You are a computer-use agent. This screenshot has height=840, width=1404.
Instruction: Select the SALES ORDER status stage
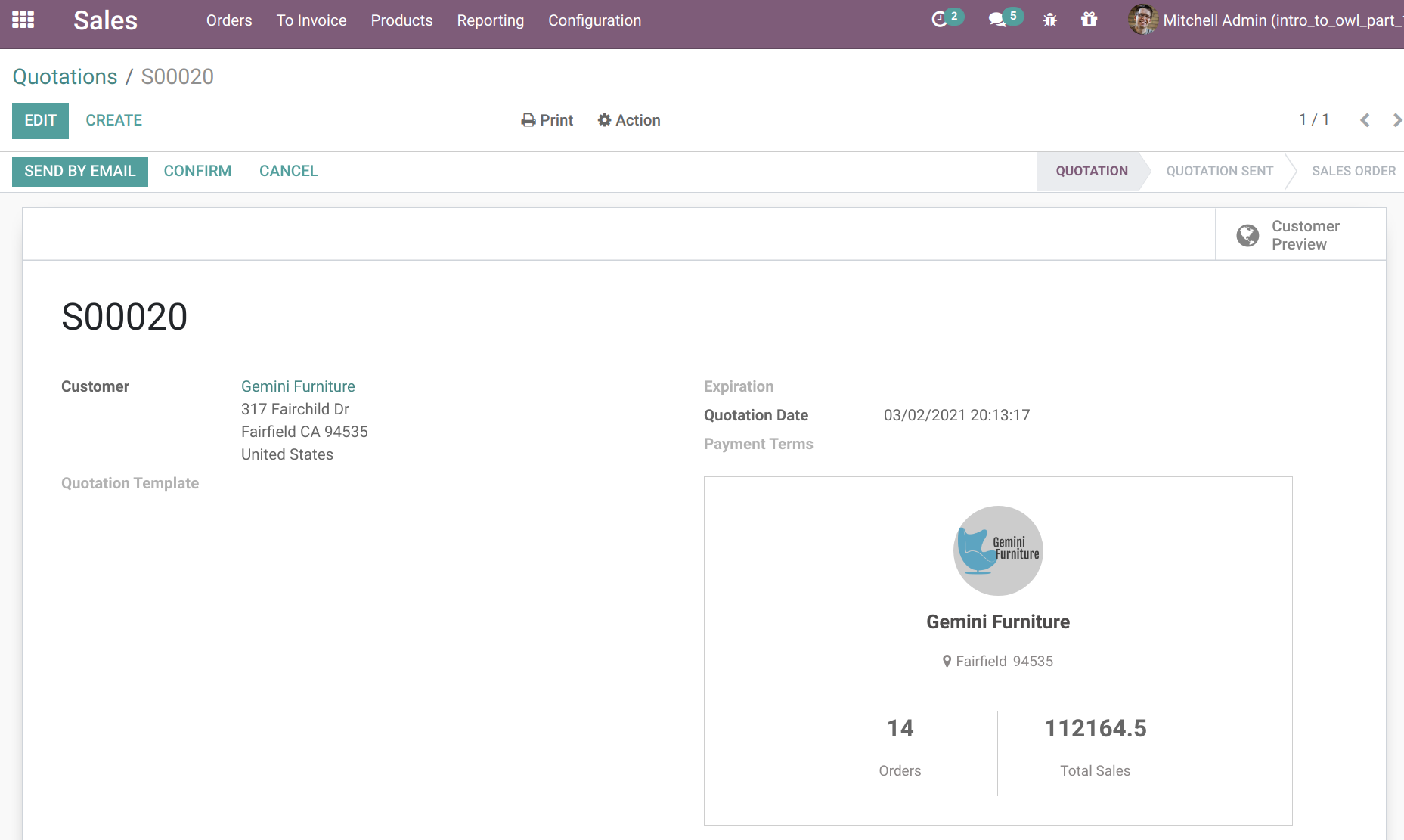(1353, 172)
